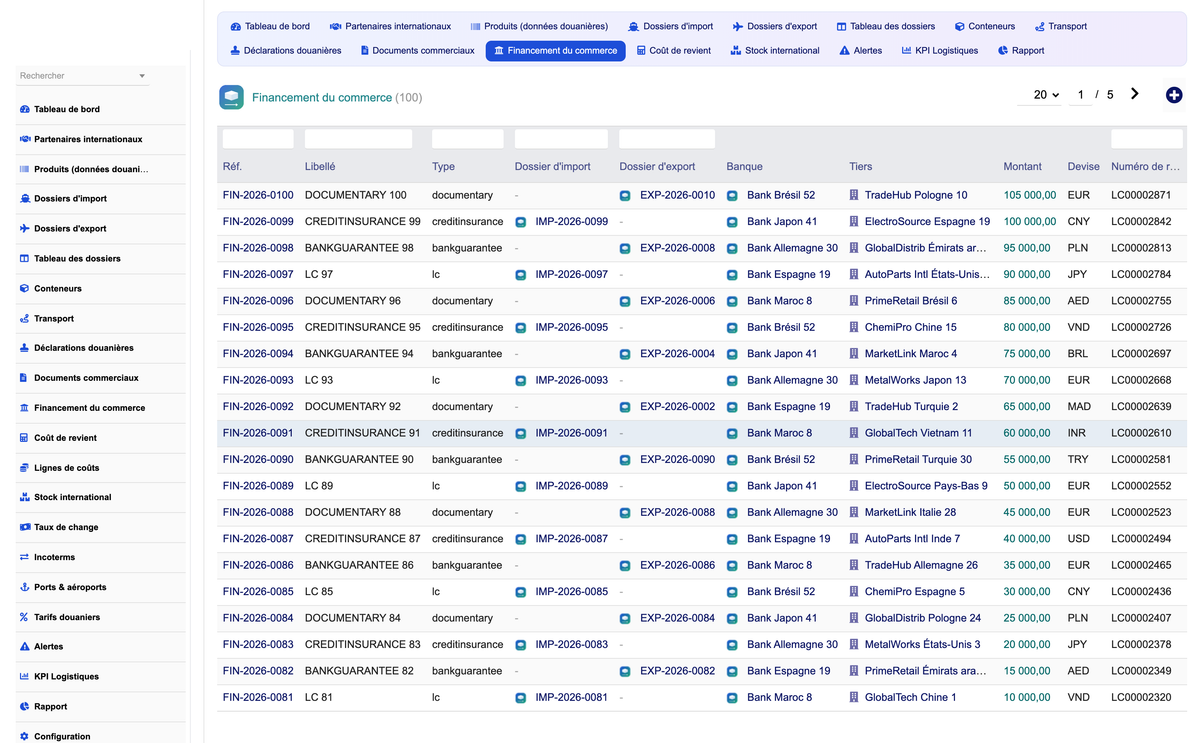This screenshot has height=743, width=1200.
Task: Click the add new record plus icon
Action: coord(1174,95)
